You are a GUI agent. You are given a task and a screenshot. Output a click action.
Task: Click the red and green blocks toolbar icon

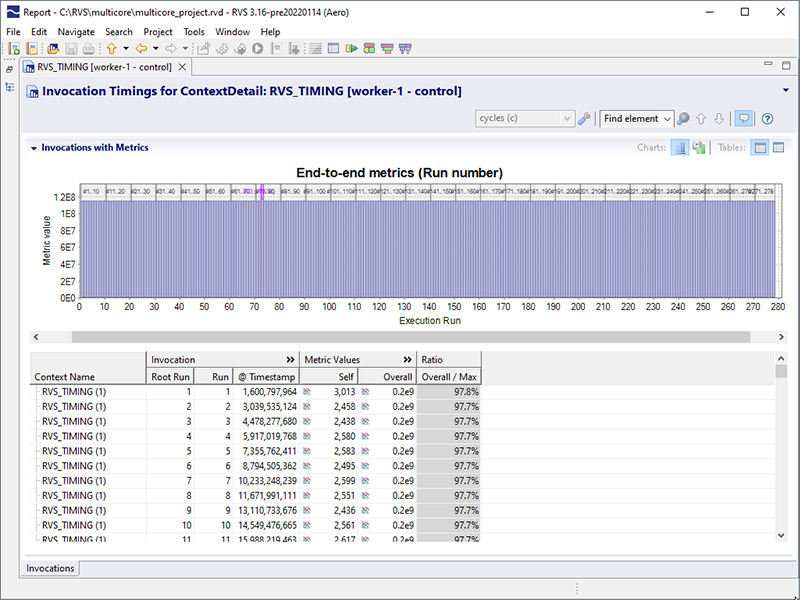pyautogui.click(x=369, y=48)
